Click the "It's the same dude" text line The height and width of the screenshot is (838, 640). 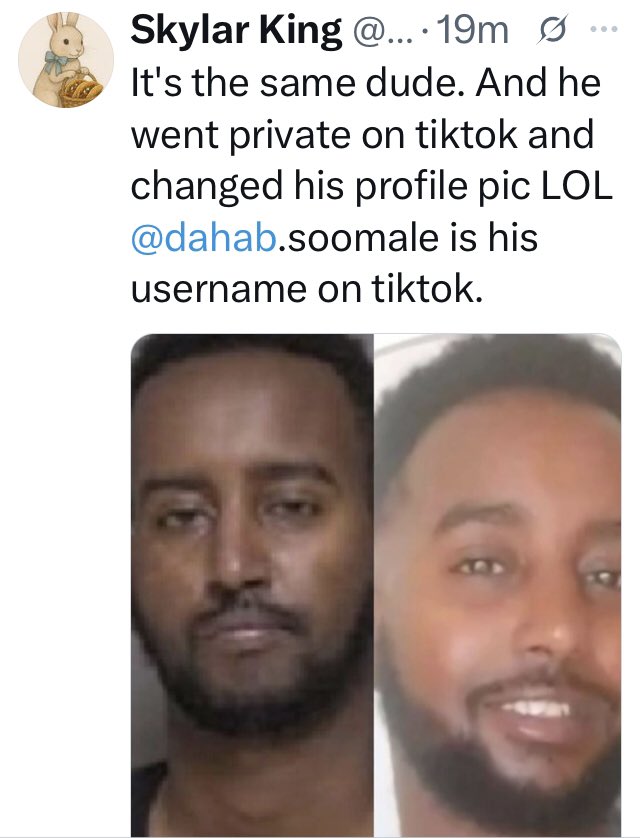[366, 84]
